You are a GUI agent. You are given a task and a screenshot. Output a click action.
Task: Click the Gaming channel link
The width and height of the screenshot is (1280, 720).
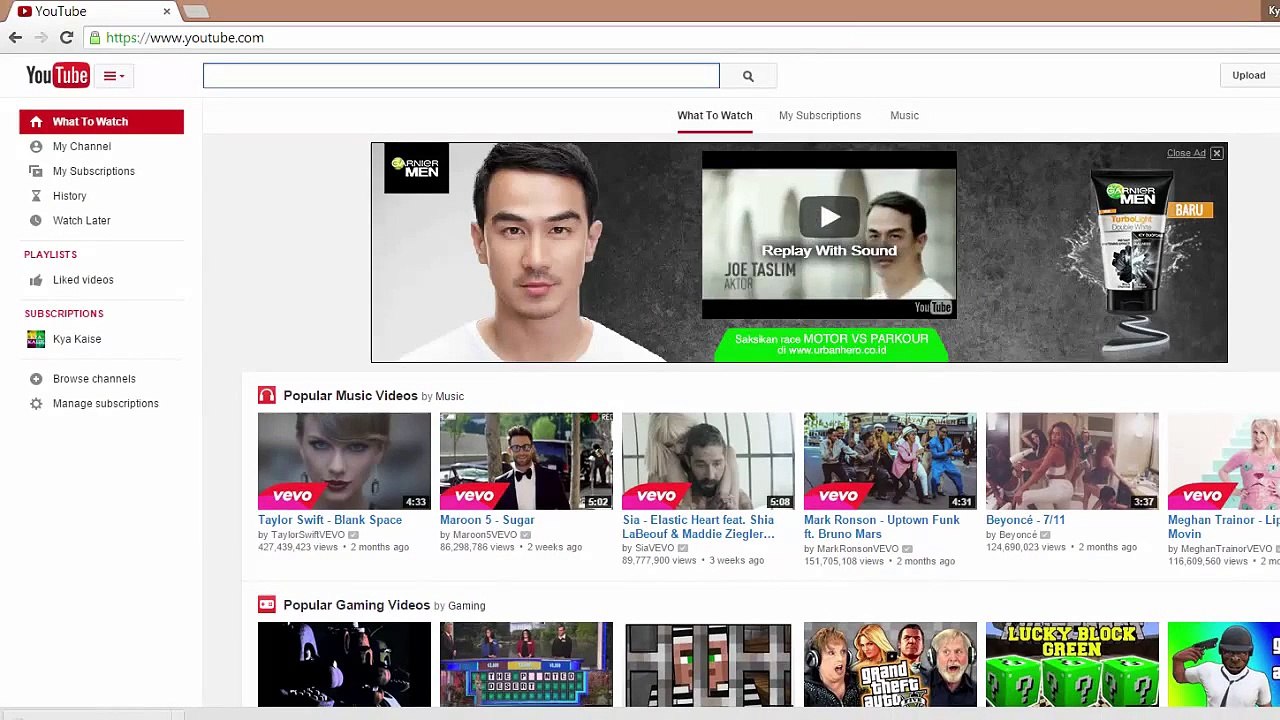(x=466, y=606)
